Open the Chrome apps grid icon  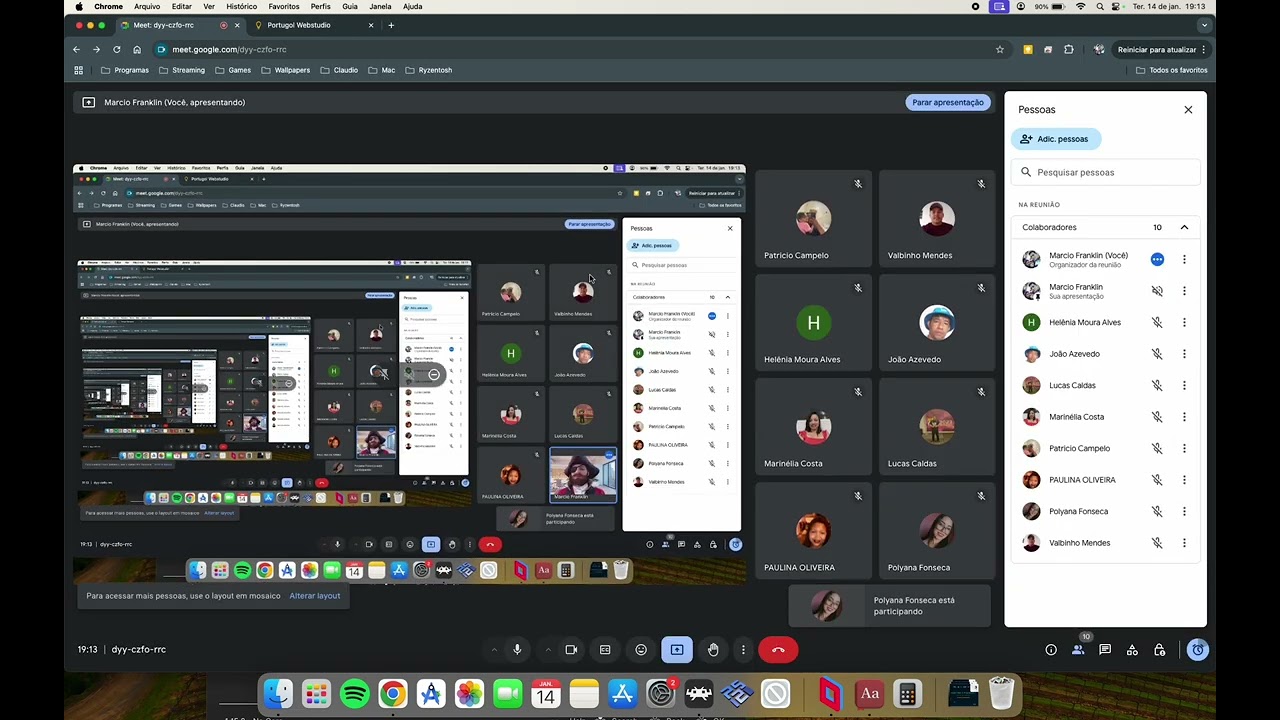pyautogui.click(x=79, y=70)
